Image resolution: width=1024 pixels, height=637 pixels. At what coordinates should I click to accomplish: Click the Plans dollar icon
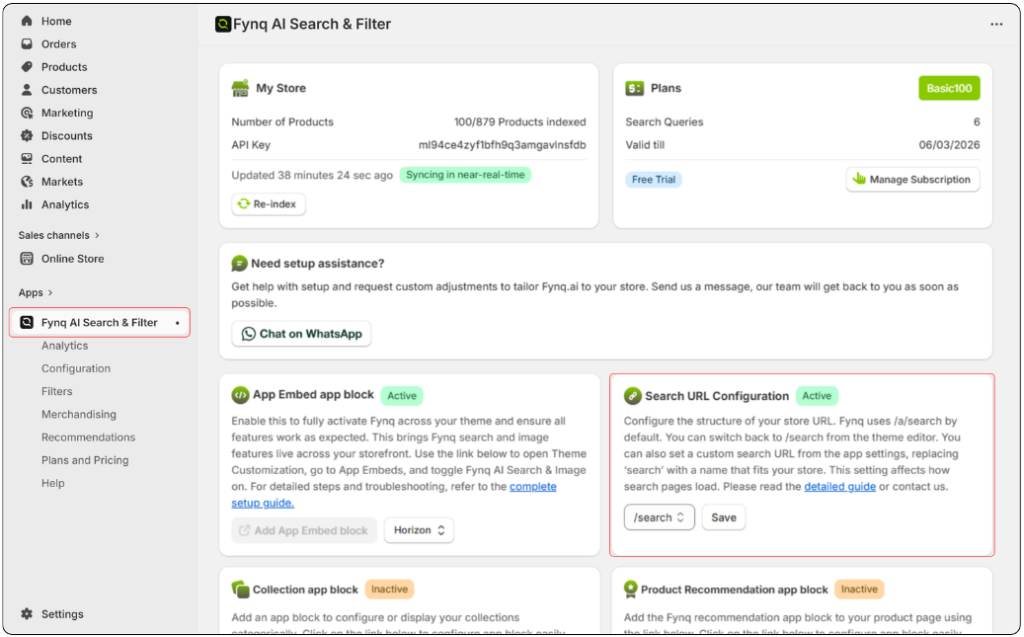pyautogui.click(x=634, y=88)
